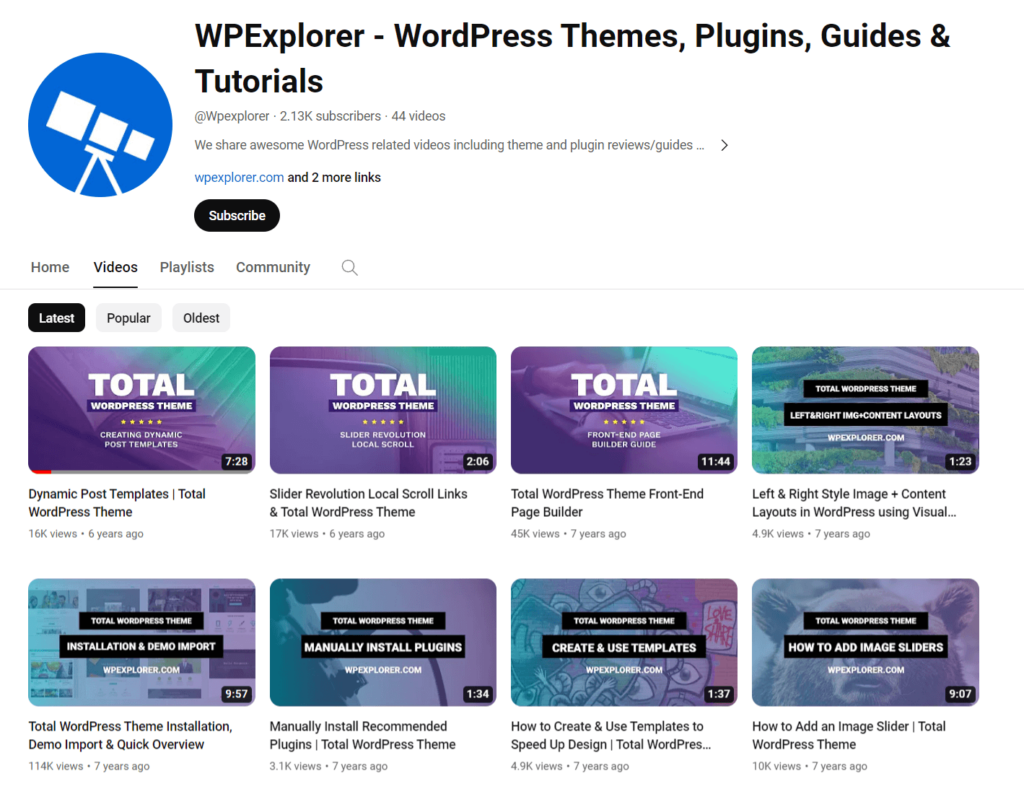The image size is (1024, 802).
Task: Click the 'We share awesome WordPress related videos' description
Action: click(x=449, y=145)
